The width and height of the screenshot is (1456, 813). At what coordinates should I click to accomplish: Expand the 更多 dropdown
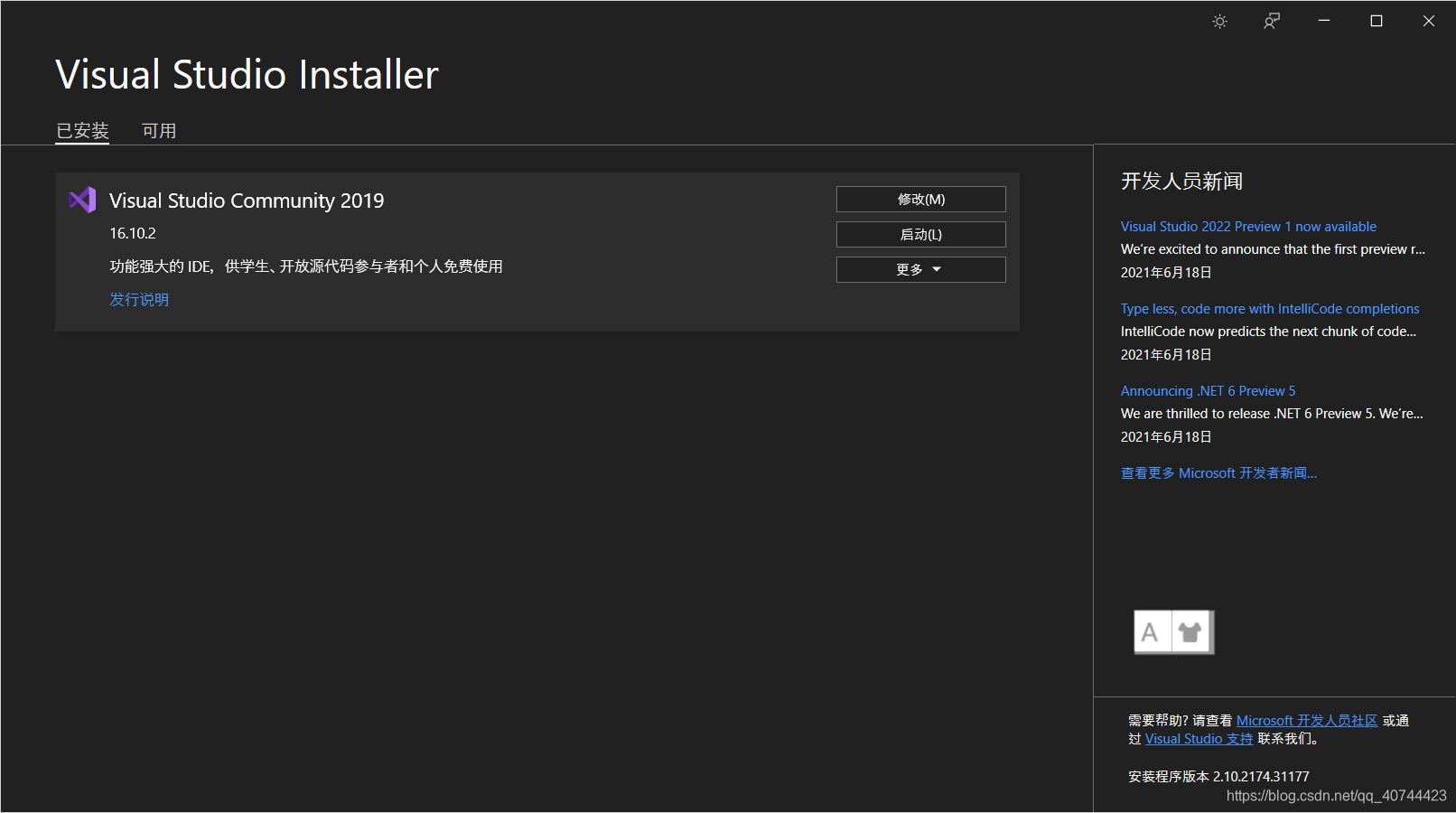click(x=921, y=270)
